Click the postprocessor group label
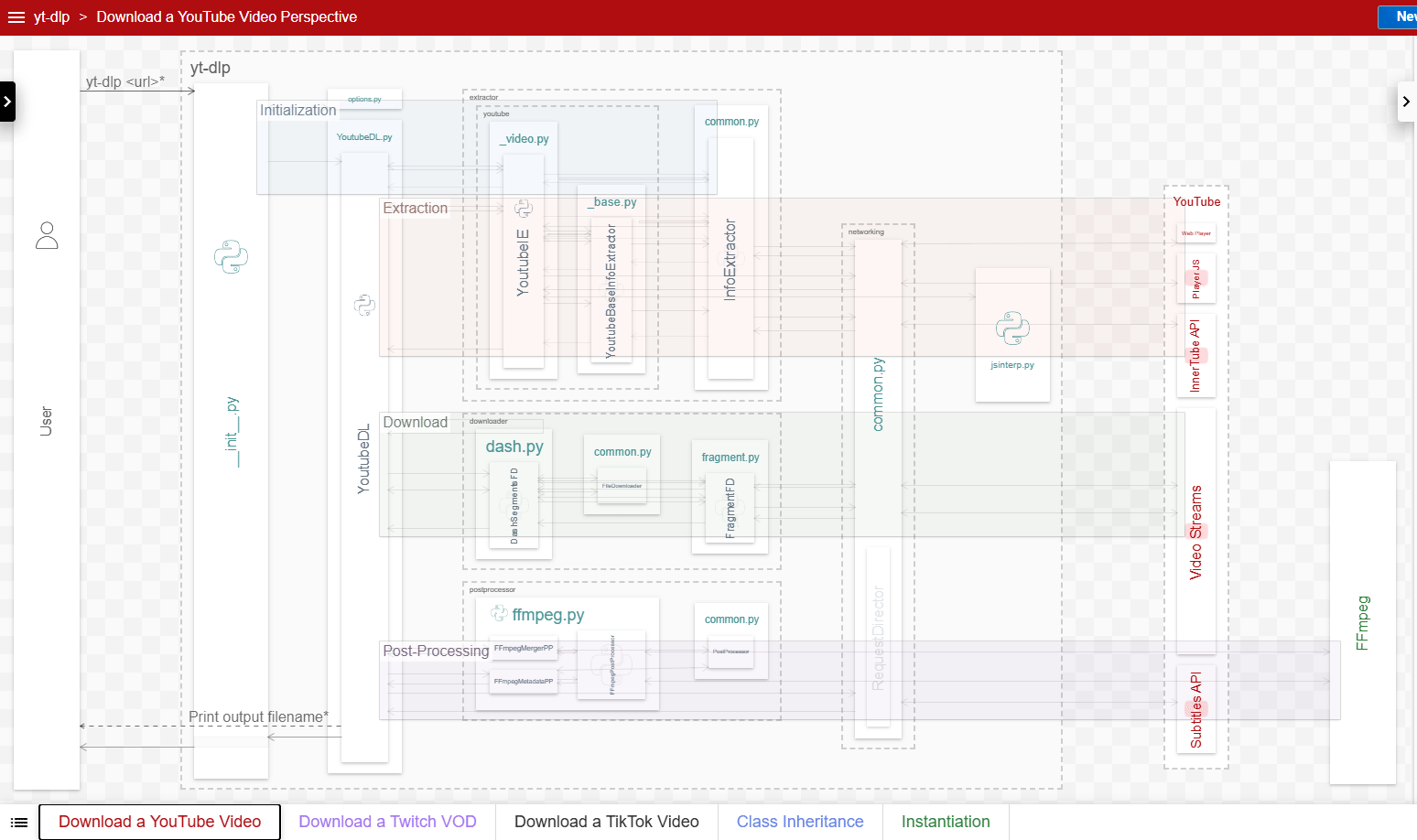1417x840 pixels. tap(492, 589)
